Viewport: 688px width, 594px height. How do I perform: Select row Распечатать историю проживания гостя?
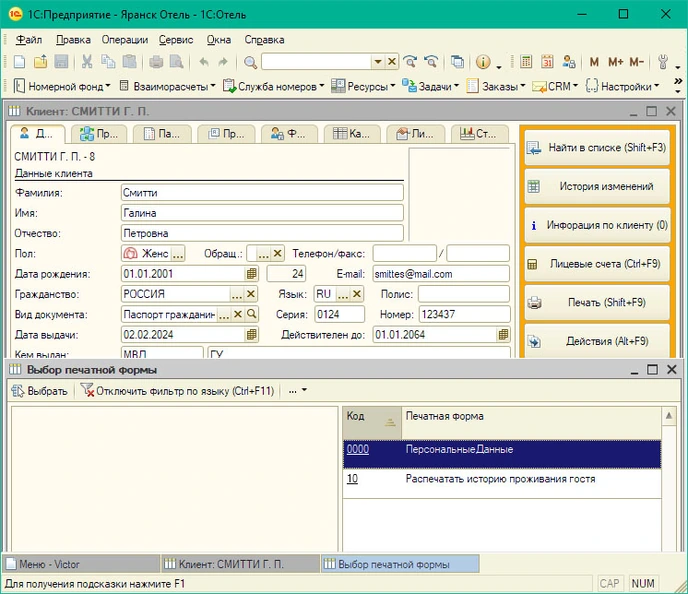(x=500, y=479)
